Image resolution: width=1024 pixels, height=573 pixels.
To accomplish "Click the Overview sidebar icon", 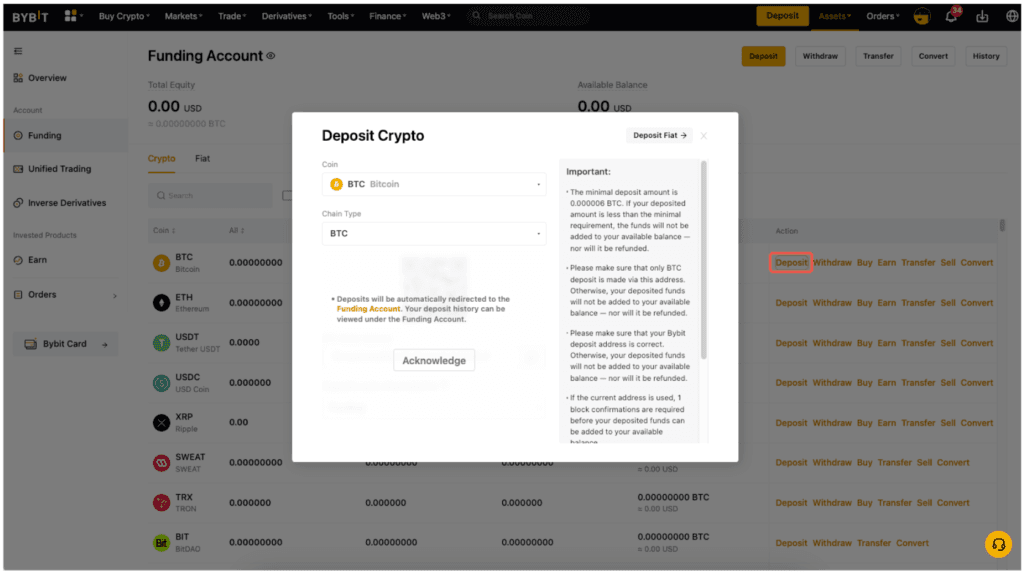I will (x=18, y=78).
